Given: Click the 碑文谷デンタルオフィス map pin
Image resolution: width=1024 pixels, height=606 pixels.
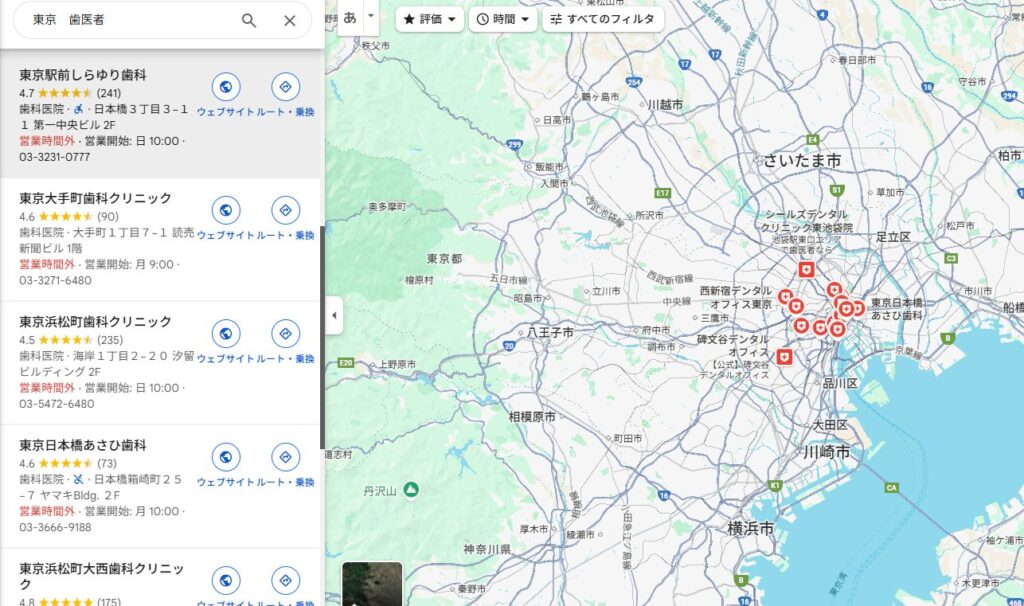Looking at the screenshot, I should (x=784, y=357).
